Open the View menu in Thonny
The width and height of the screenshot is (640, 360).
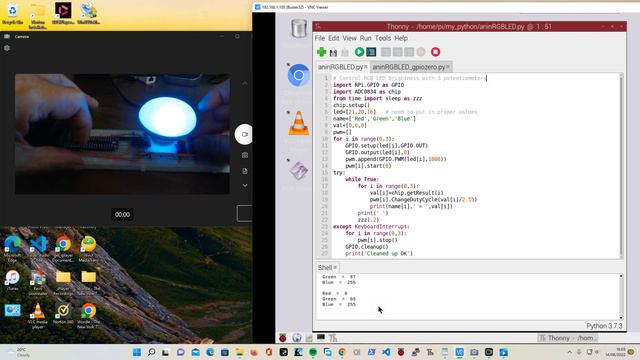(349, 38)
